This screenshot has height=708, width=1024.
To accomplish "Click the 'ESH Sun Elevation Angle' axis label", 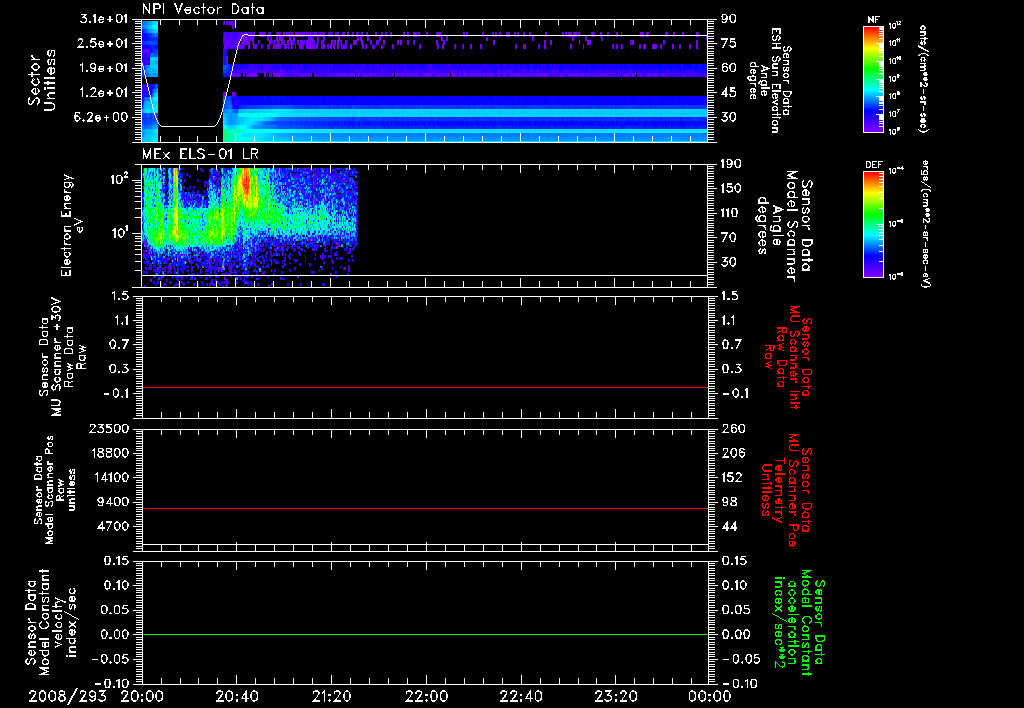I will click(x=771, y=80).
